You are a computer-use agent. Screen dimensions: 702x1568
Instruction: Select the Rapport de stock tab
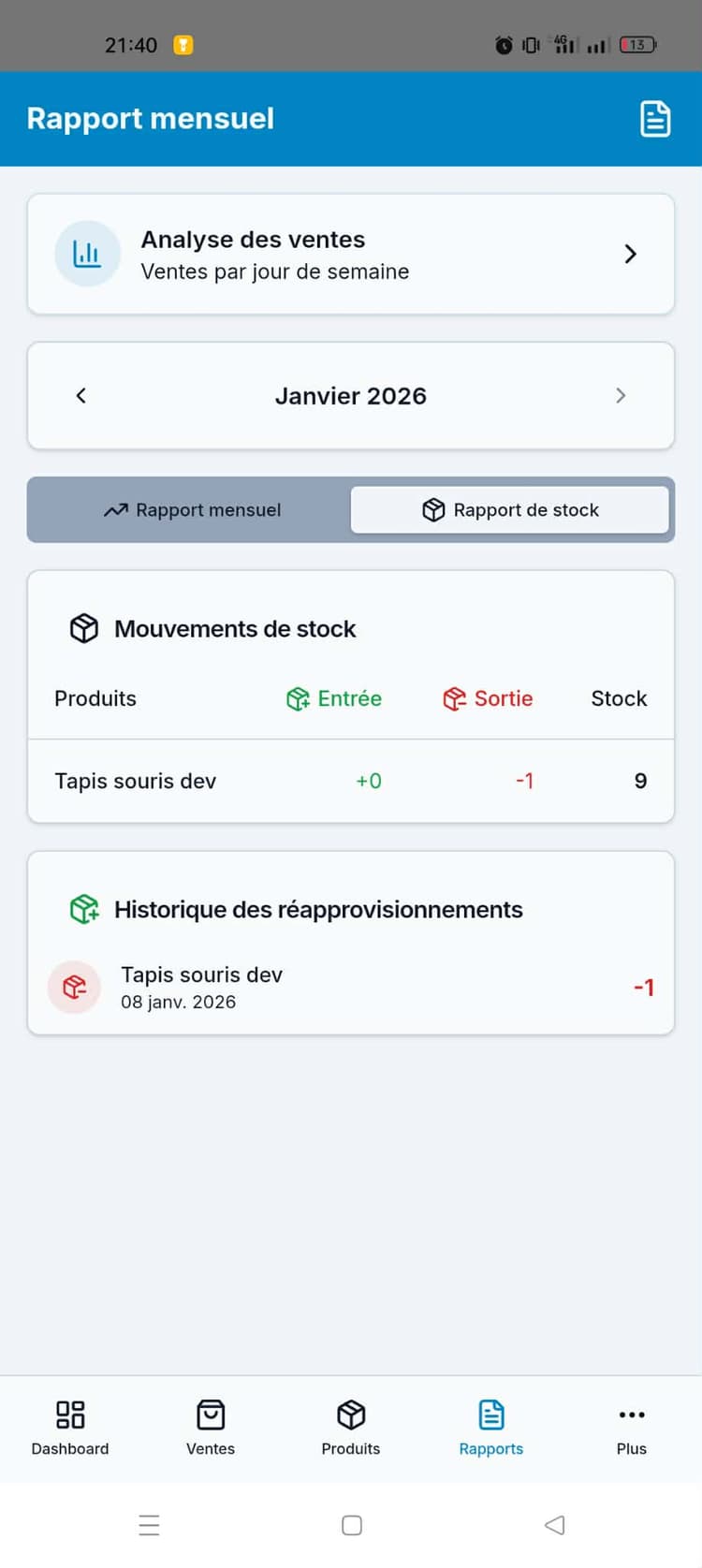point(510,510)
